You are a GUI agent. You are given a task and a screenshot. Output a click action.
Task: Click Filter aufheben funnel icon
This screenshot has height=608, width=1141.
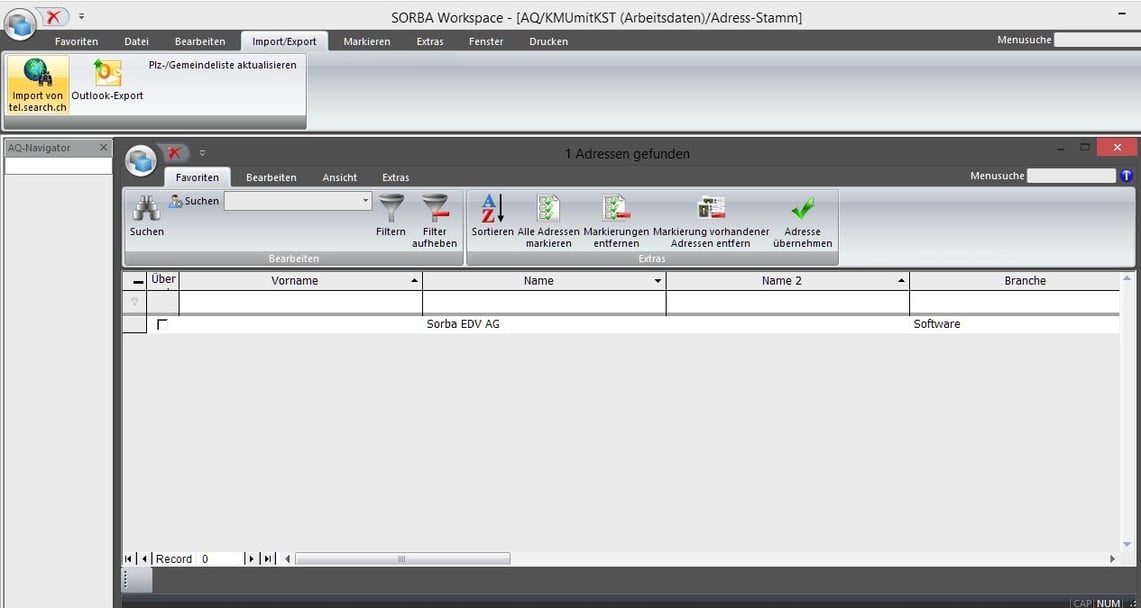point(435,208)
